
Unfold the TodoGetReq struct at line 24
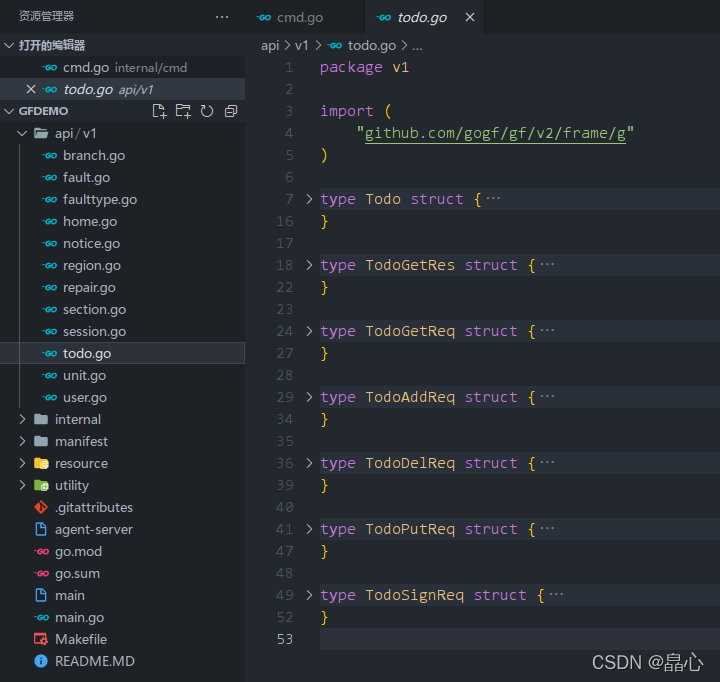pyautogui.click(x=309, y=331)
